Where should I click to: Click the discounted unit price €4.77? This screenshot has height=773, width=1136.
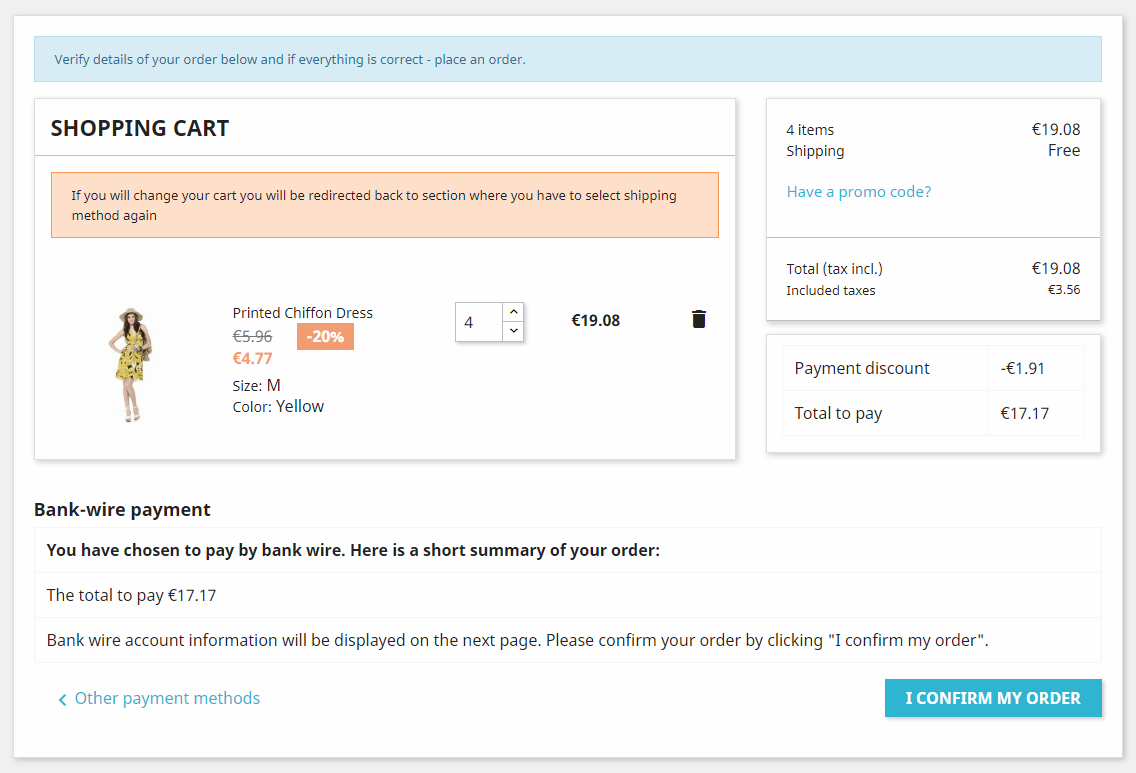pos(252,358)
